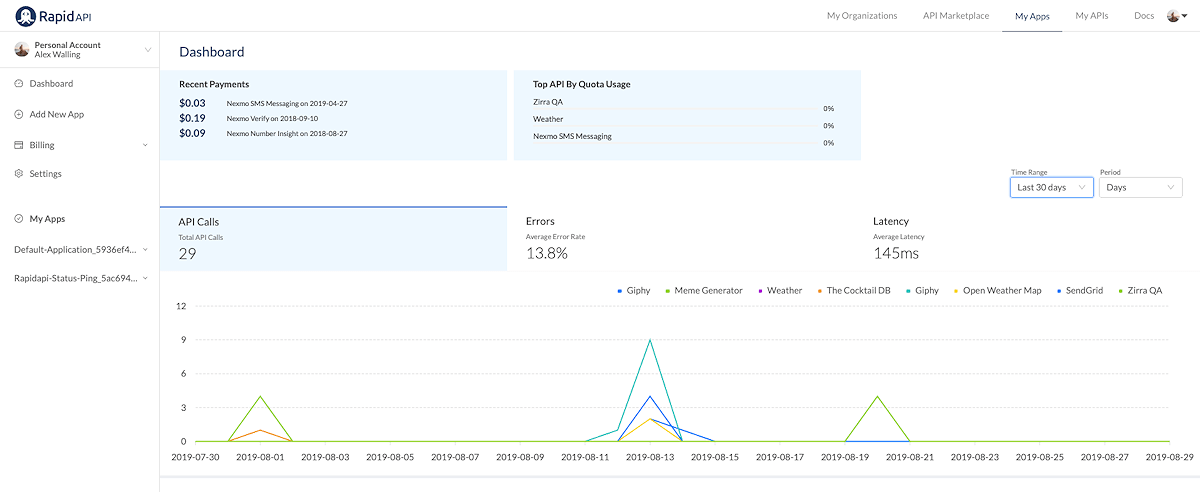Expand Rapidapi-Status-Ping_5ac694 app chevron
Image resolution: width=1200 pixels, height=492 pixels.
point(146,278)
